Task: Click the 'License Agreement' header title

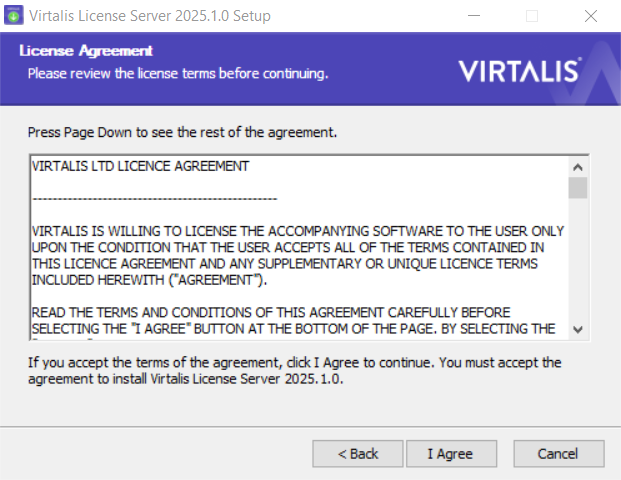Action: [x=86, y=51]
